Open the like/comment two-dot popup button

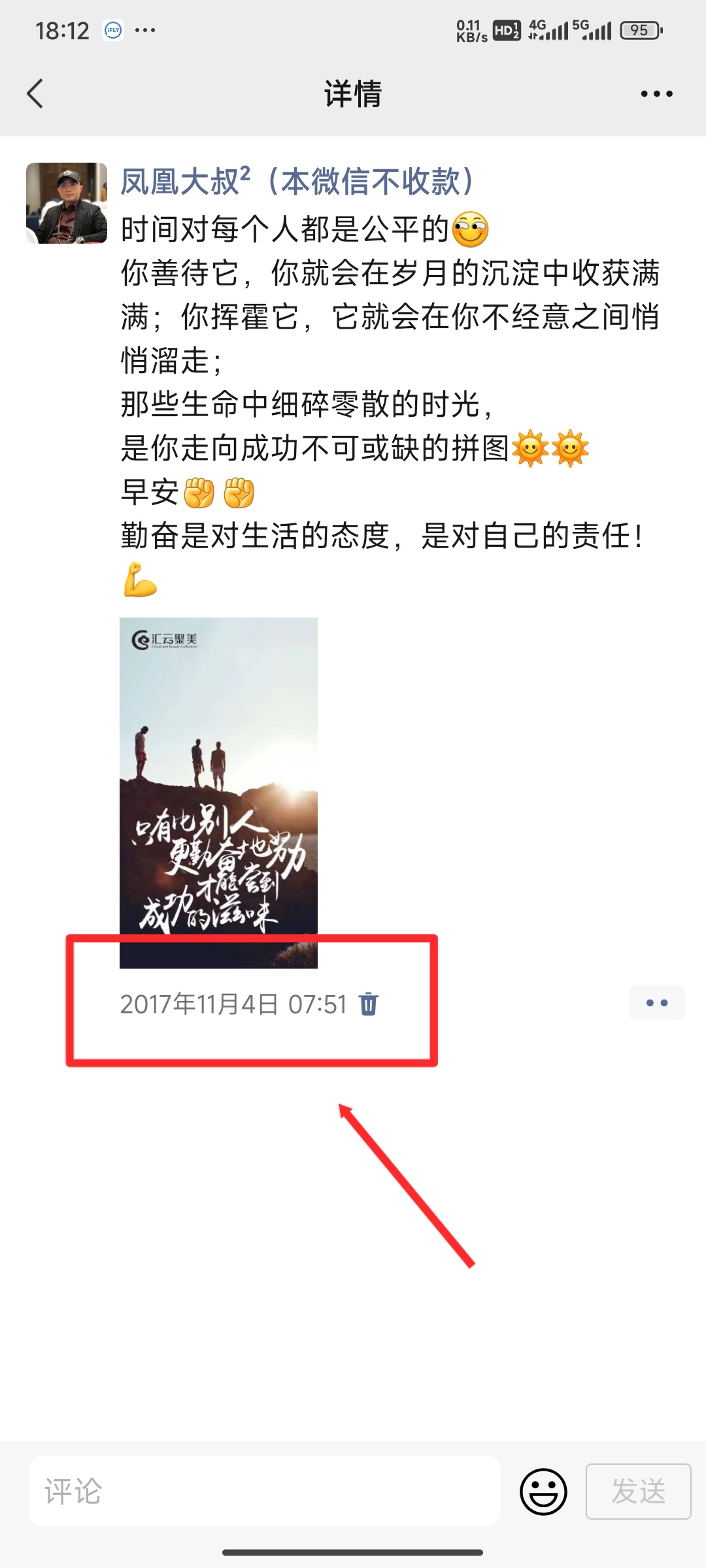point(656,1003)
